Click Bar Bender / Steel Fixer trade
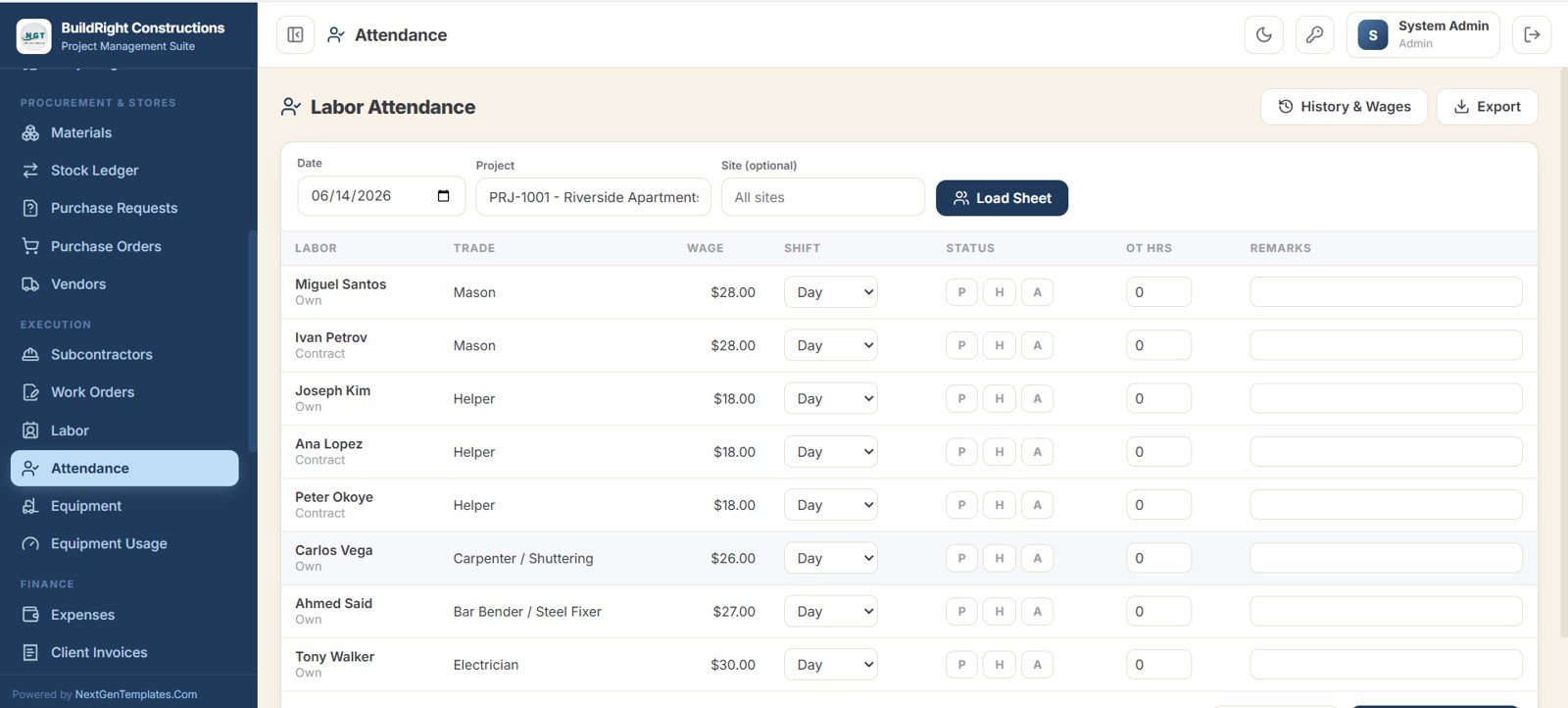 527,612
